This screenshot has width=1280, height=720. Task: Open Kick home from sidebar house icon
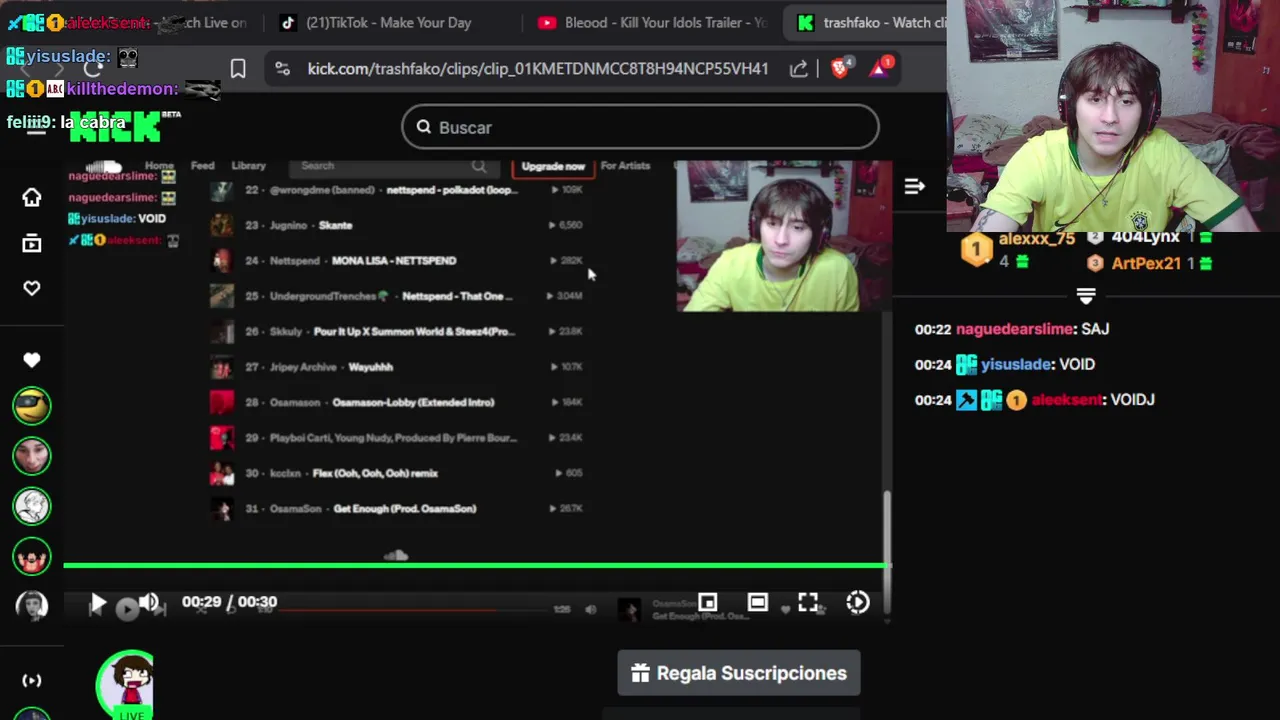[32, 197]
